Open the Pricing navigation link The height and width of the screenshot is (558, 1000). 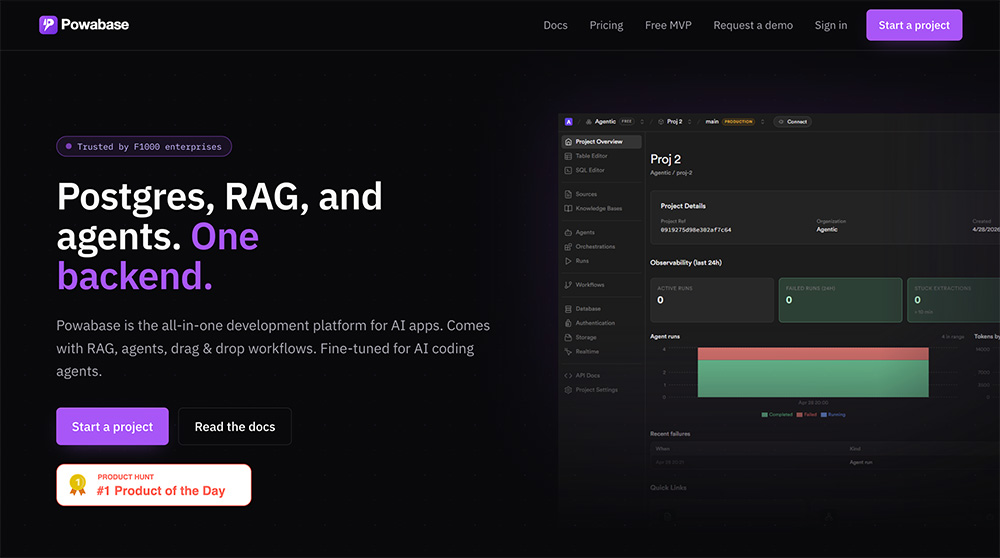(607, 26)
